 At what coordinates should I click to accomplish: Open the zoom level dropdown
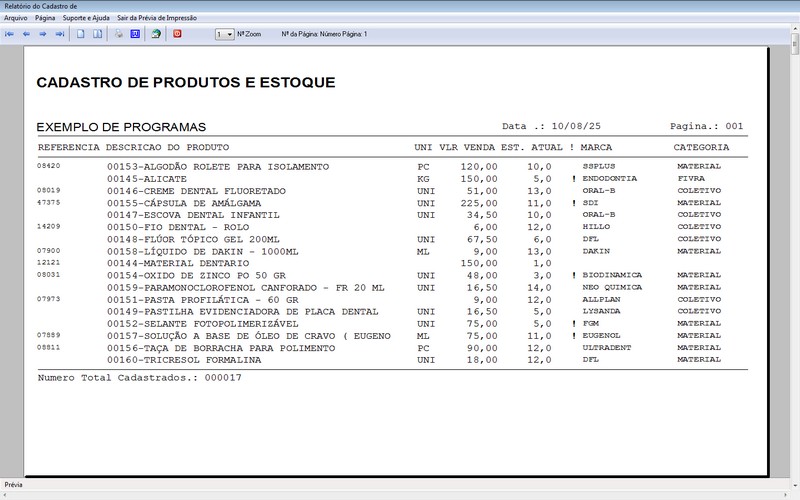coord(229,34)
